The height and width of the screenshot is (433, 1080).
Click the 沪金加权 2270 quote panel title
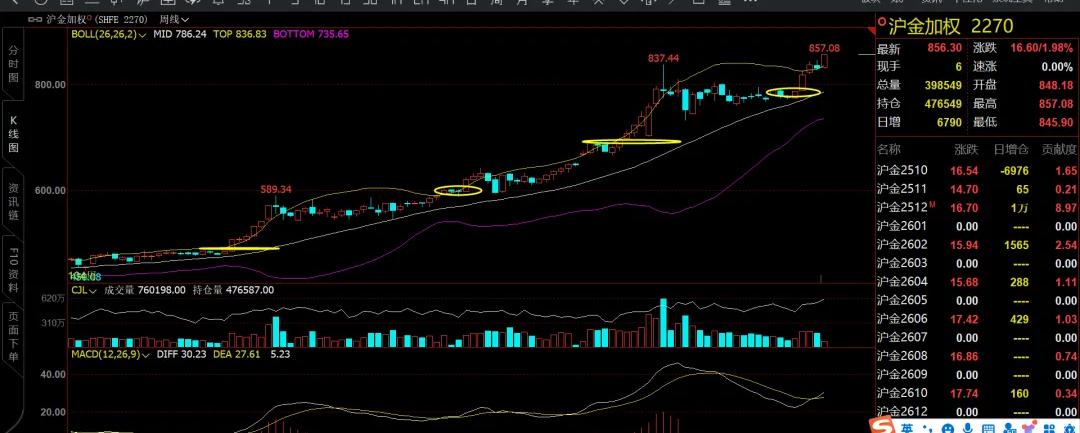(951, 27)
